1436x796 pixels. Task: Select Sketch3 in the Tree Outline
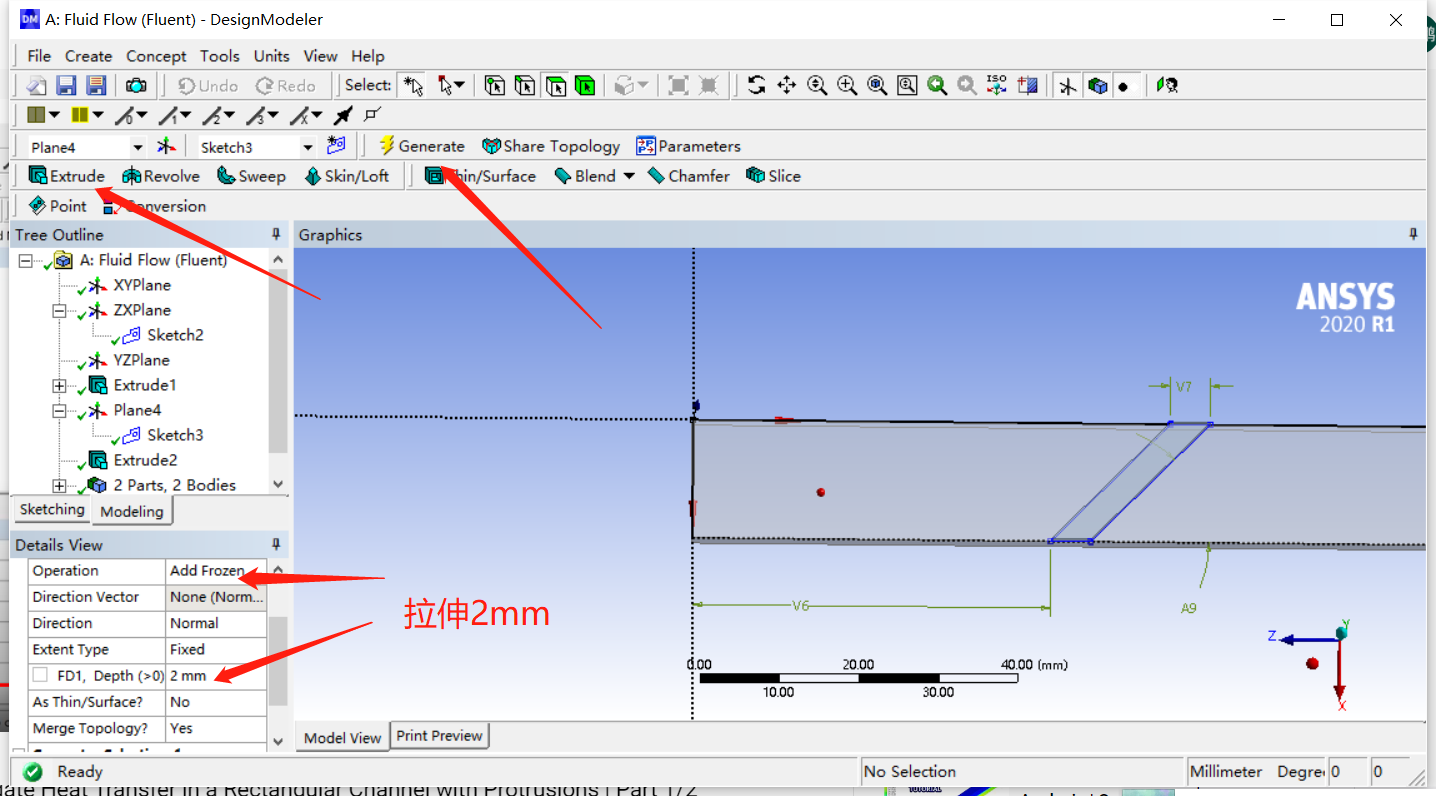click(x=175, y=435)
